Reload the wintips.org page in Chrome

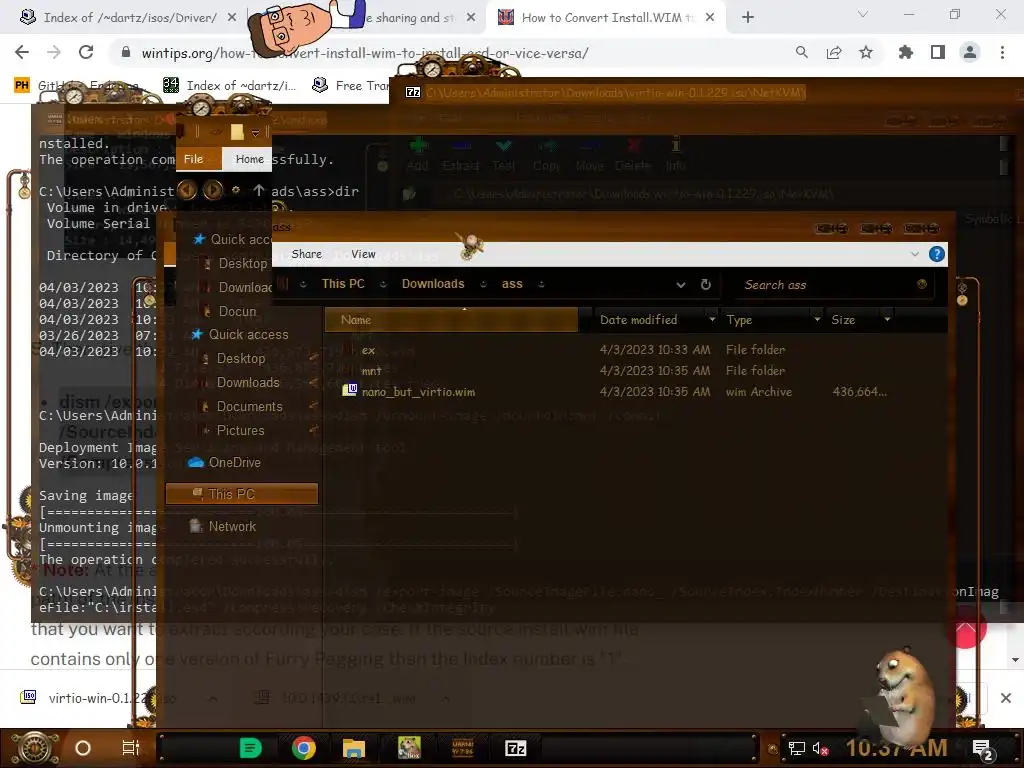(86, 52)
